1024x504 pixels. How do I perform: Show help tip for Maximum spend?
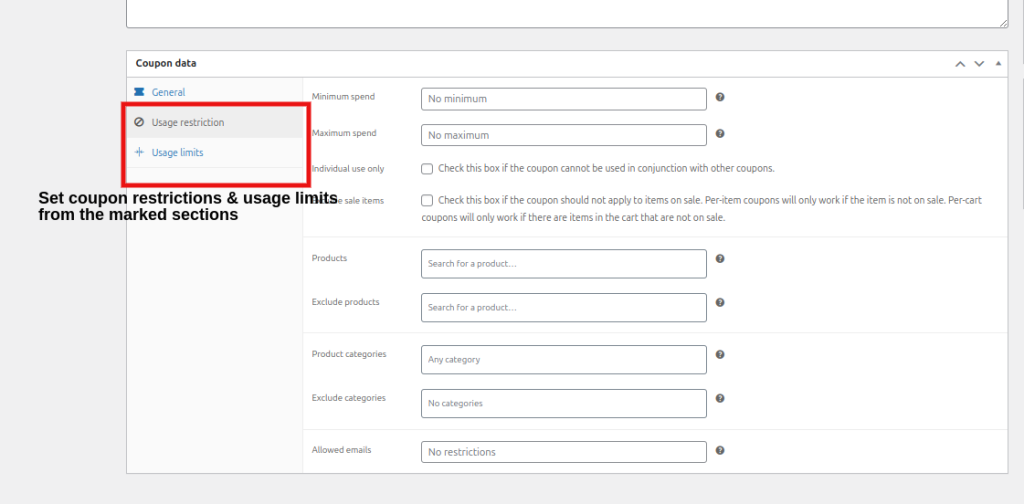[x=720, y=134]
